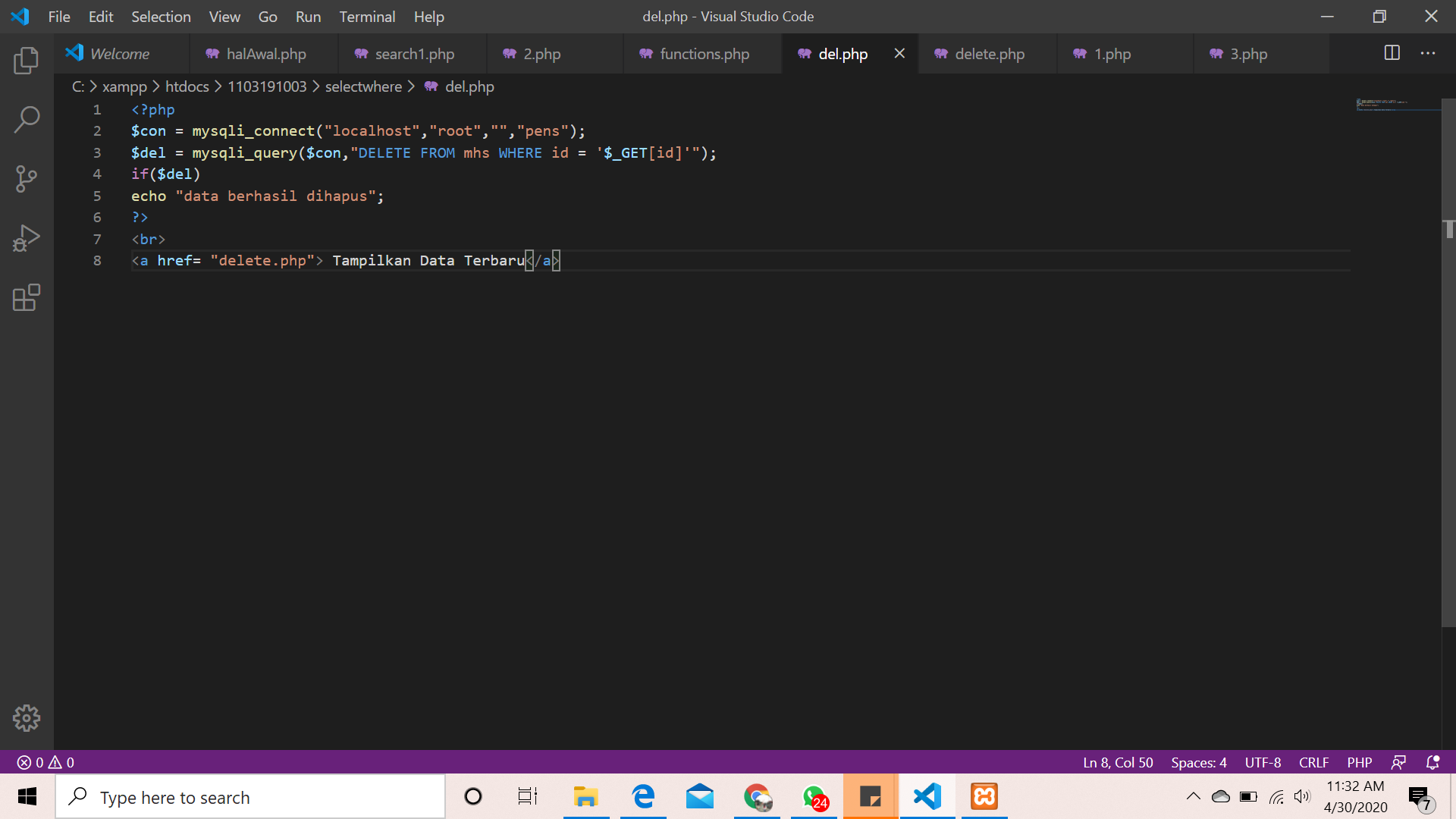
Task: Close the del.php tab
Action: click(899, 53)
